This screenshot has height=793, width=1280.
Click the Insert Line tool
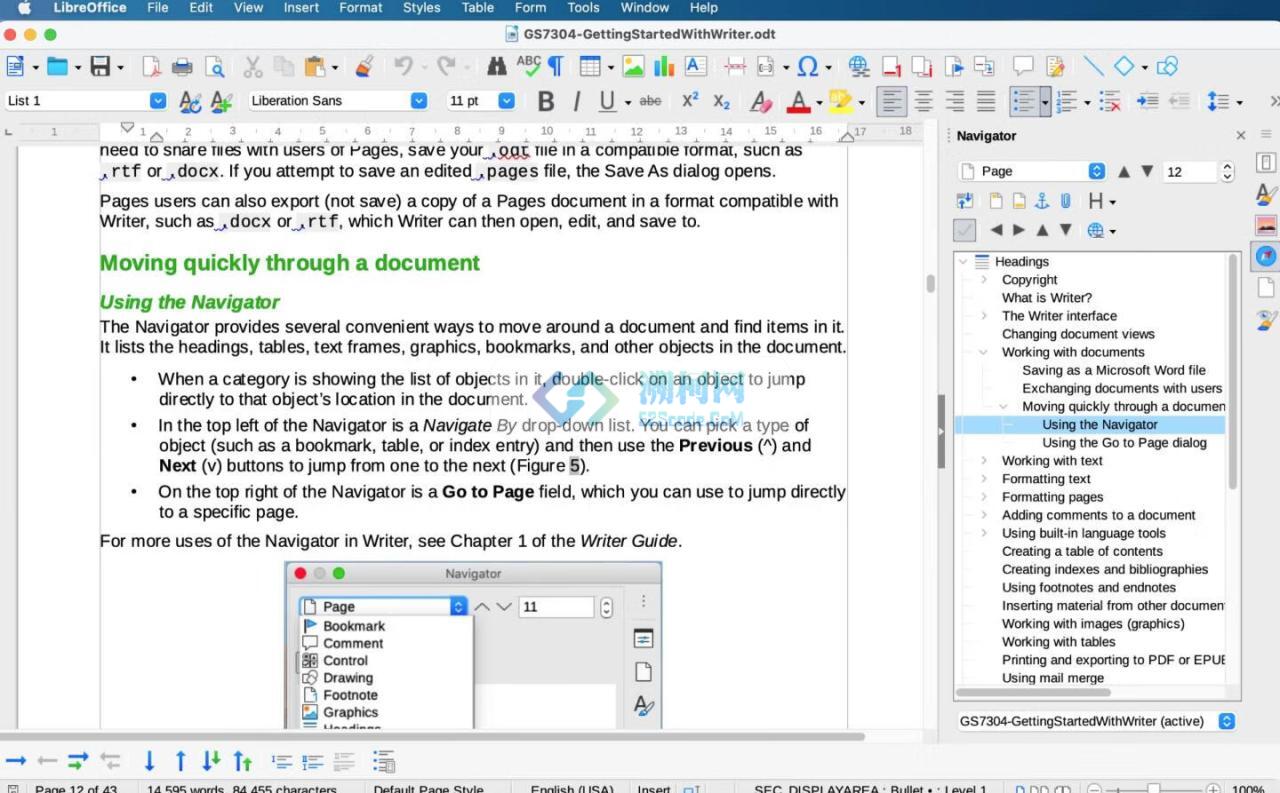click(1093, 67)
